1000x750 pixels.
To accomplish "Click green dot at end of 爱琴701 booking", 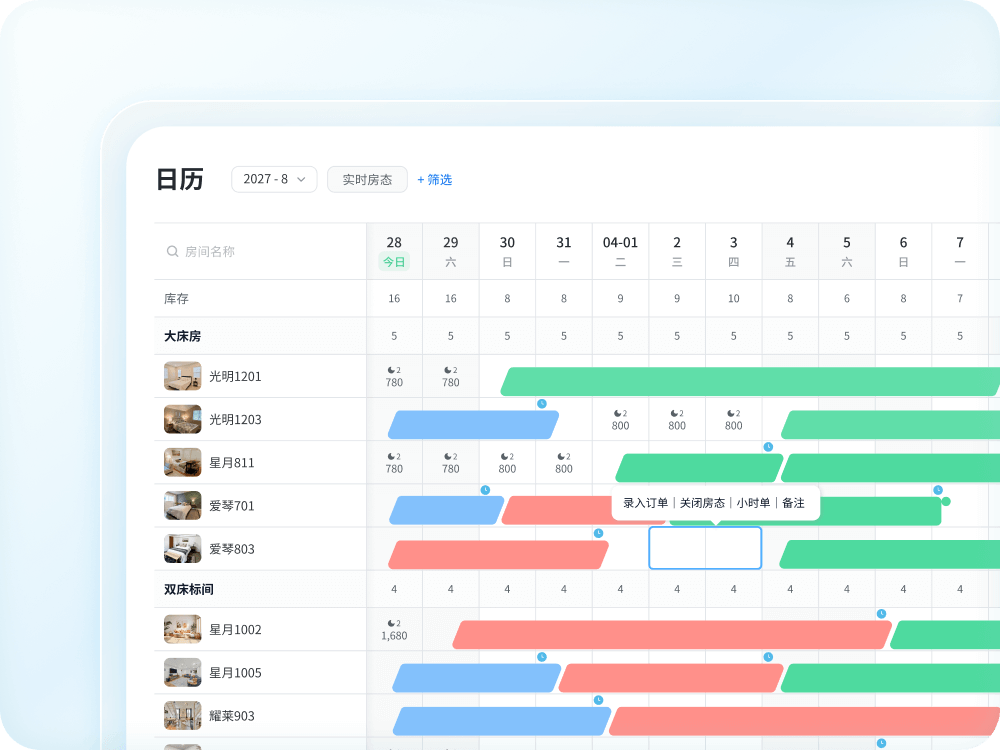I will coord(946,501).
